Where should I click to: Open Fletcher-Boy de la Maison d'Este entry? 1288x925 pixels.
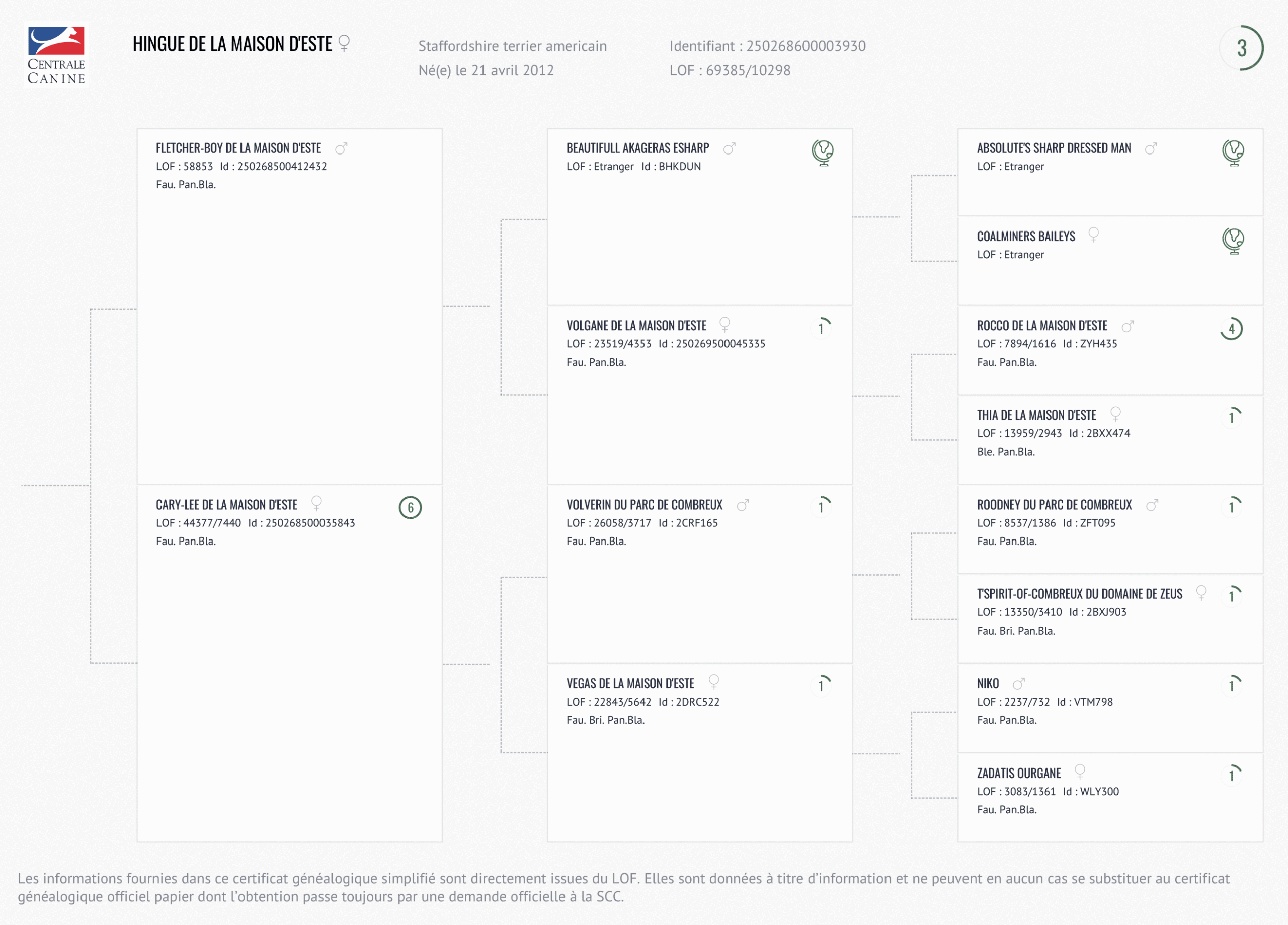(238, 148)
